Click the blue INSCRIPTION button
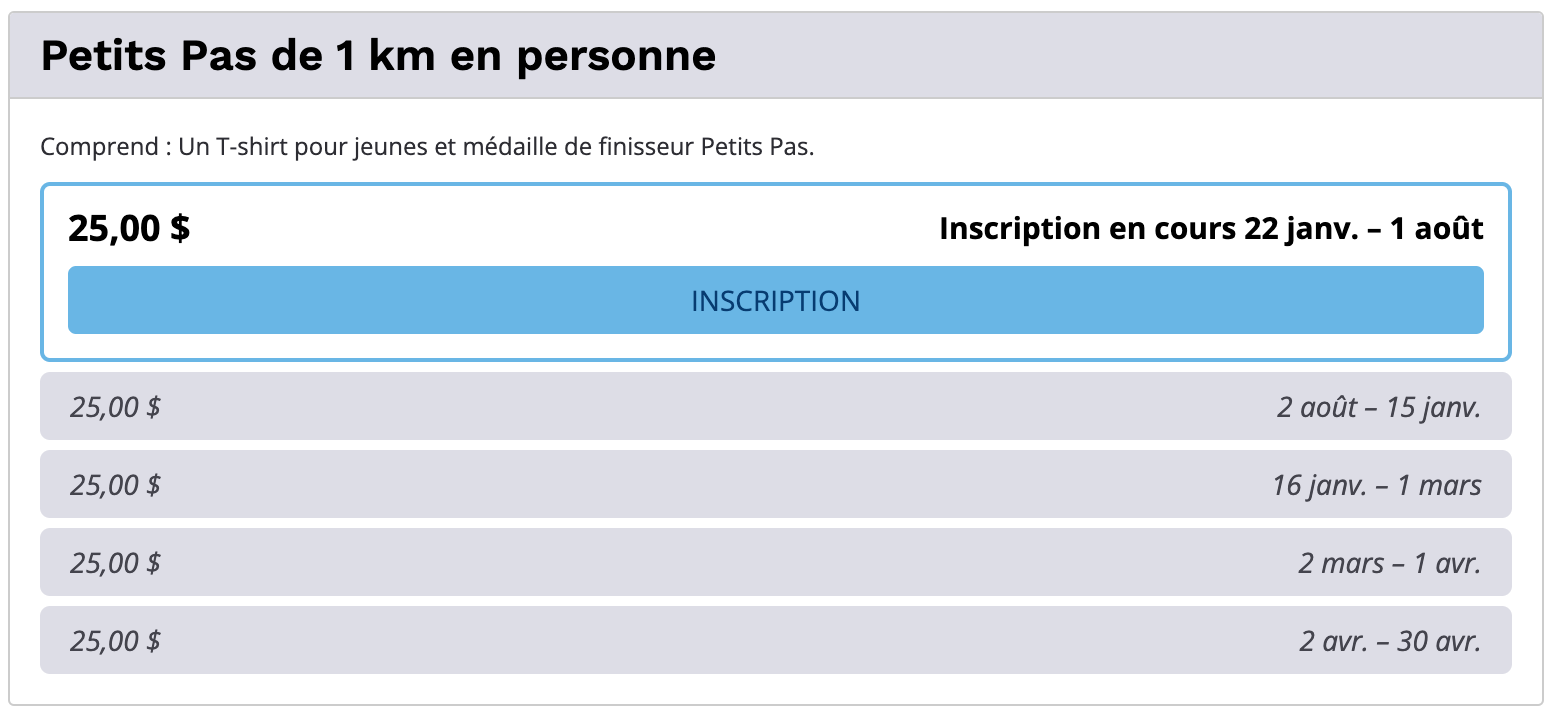 click(775, 300)
